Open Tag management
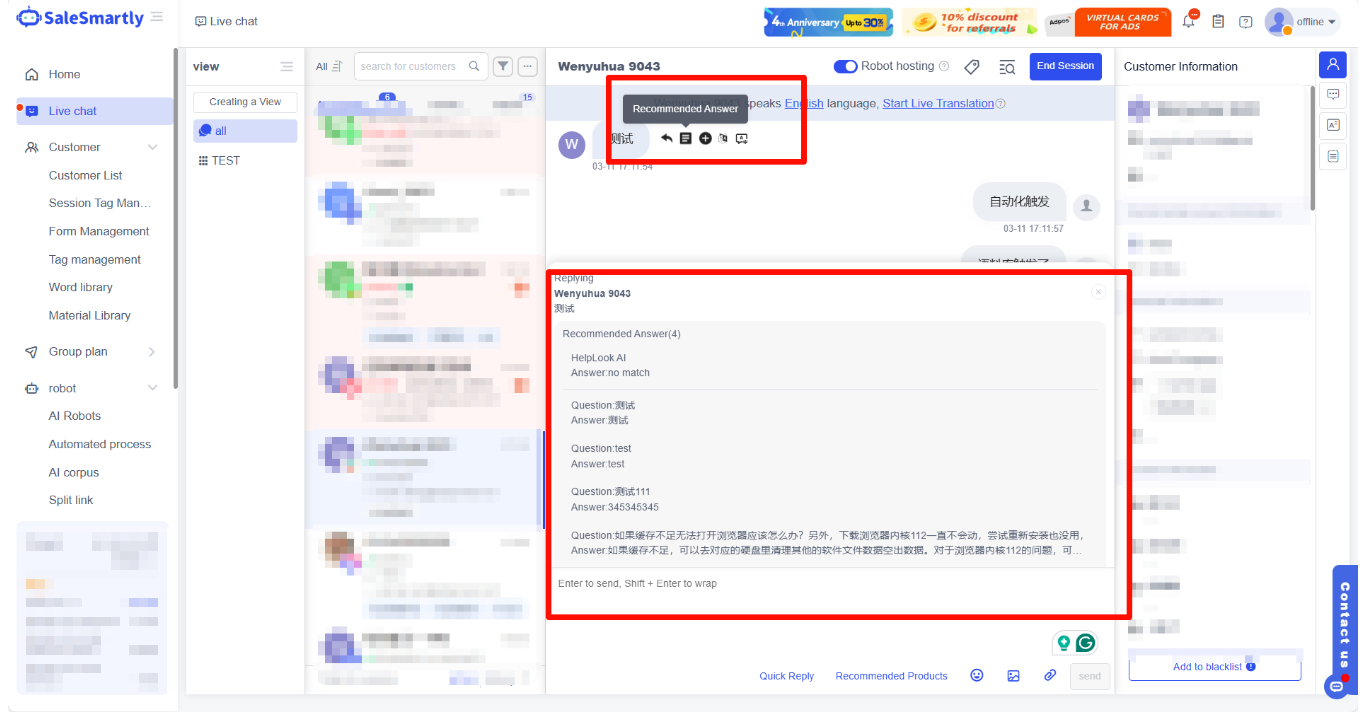This screenshot has height=718, width=1364. pyautogui.click(x=95, y=259)
